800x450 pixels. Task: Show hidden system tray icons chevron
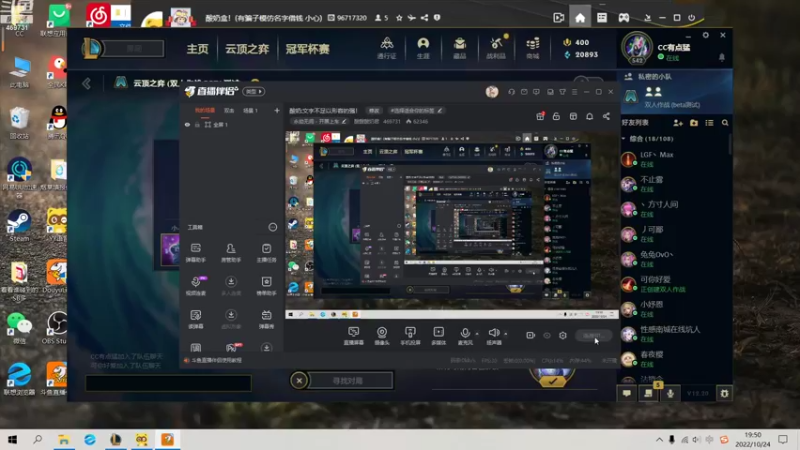point(659,439)
